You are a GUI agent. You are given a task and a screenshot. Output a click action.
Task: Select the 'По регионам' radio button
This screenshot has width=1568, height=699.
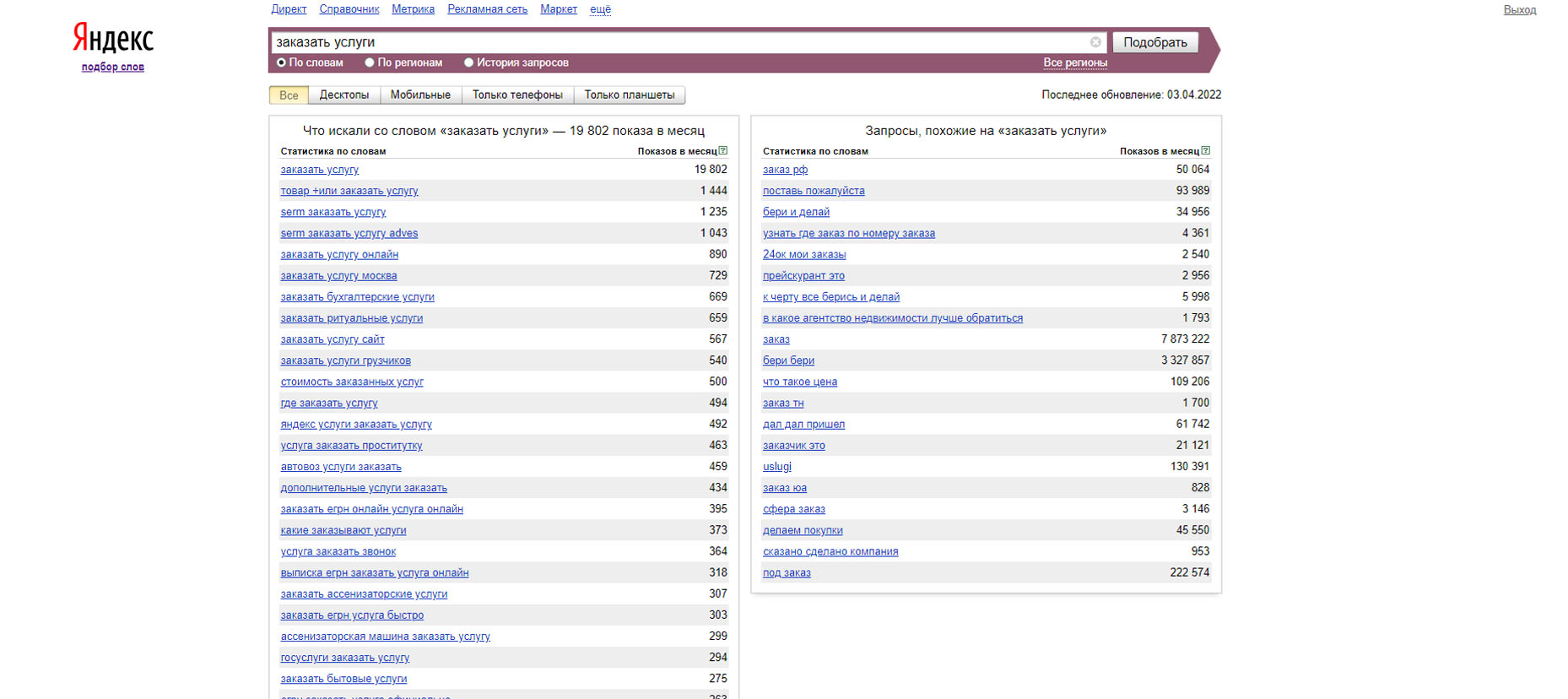(370, 62)
